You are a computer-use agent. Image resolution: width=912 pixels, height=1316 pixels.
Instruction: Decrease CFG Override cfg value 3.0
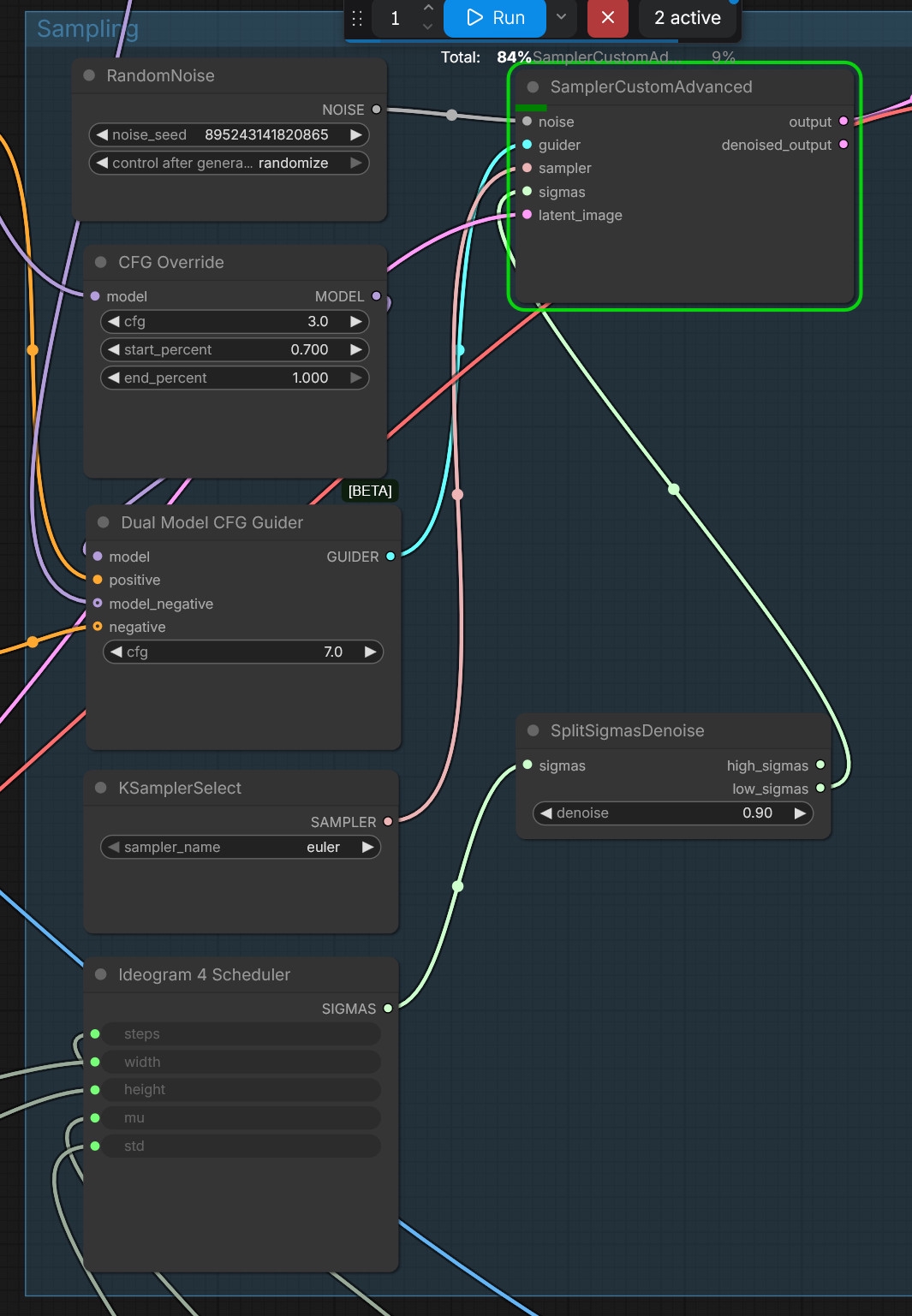[x=114, y=321]
